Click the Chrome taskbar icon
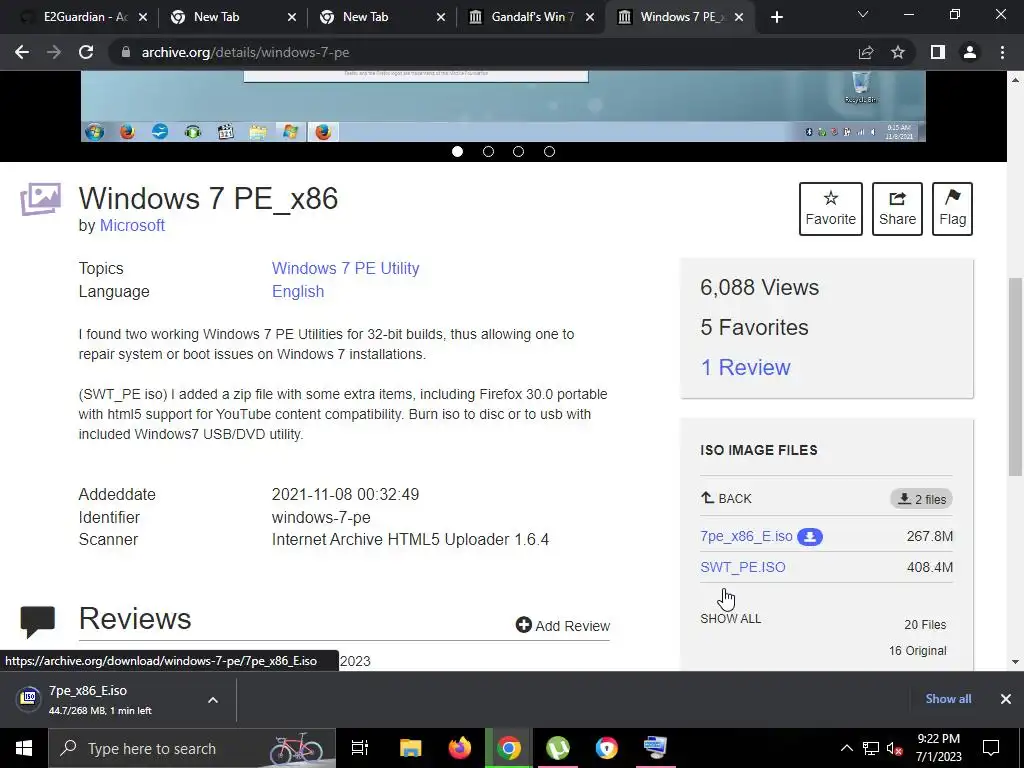This screenshot has height=768, width=1024. [509, 748]
